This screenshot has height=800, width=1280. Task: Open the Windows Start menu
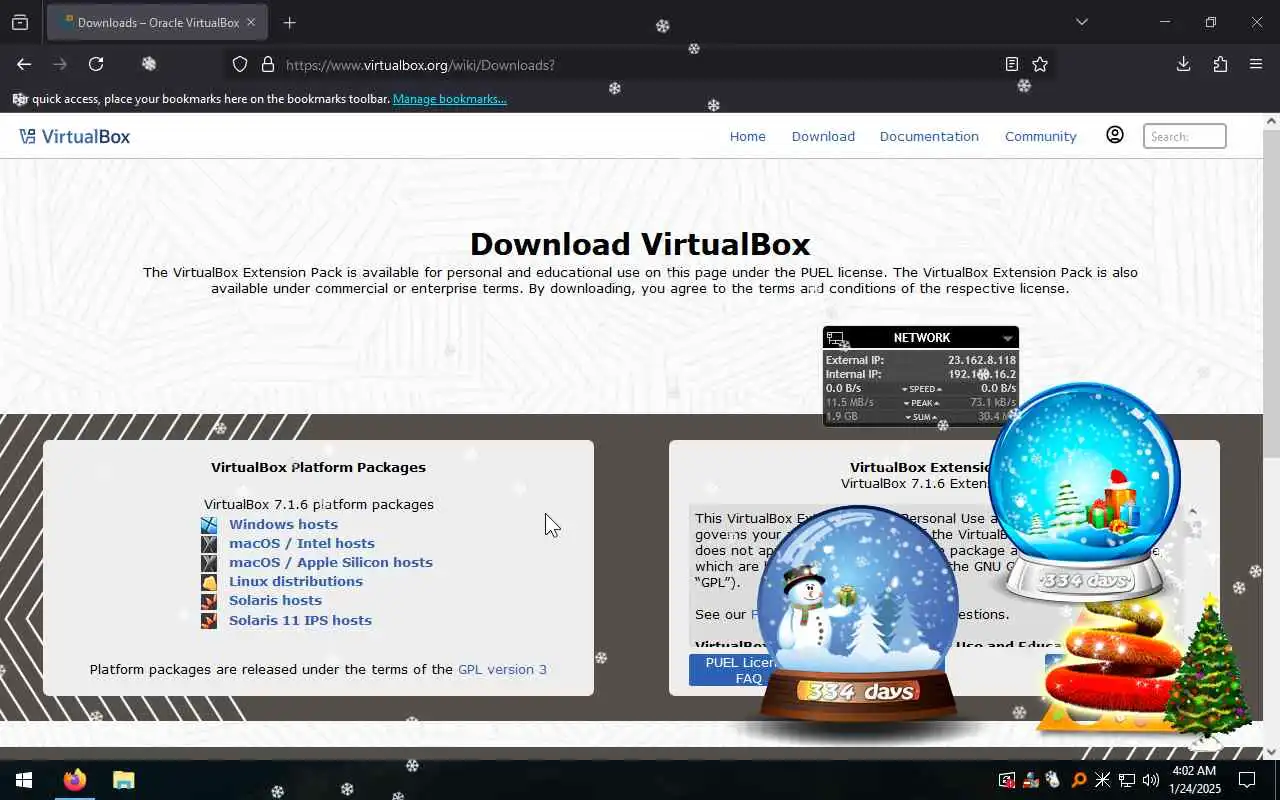point(24,780)
